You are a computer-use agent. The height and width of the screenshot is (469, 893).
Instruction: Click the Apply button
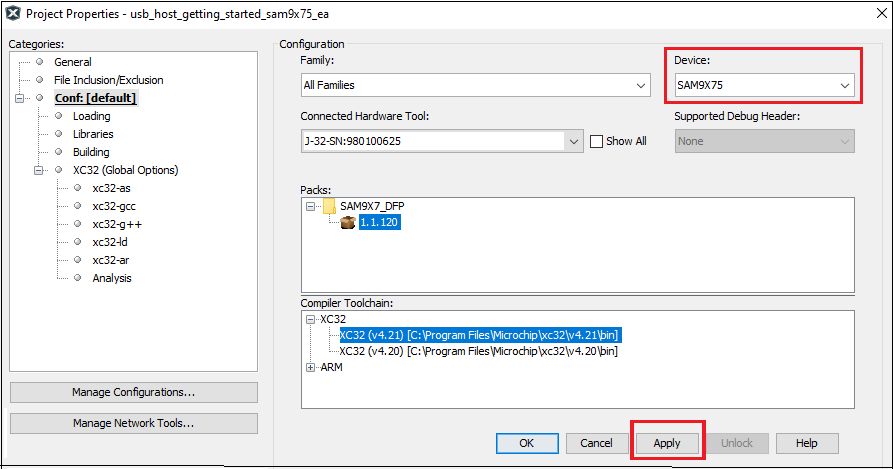667,443
